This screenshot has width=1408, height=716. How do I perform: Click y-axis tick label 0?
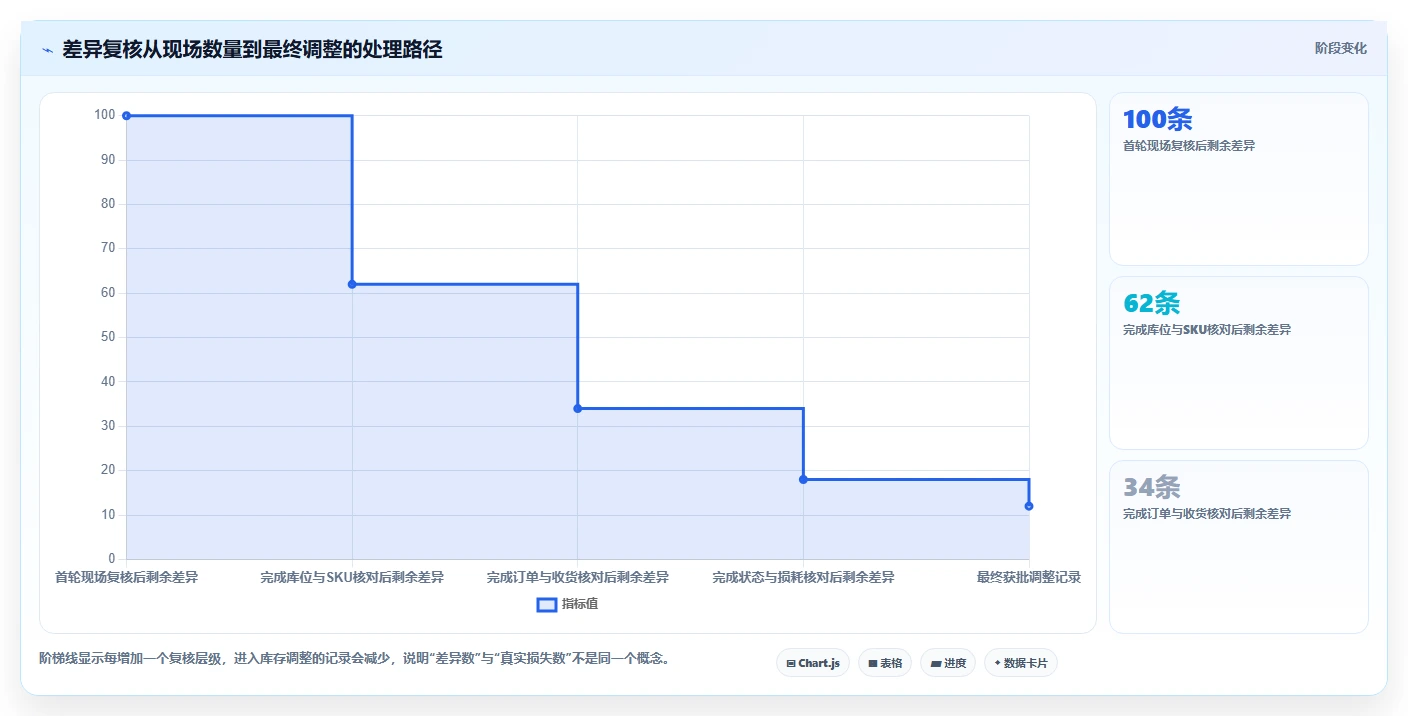coord(112,559)
